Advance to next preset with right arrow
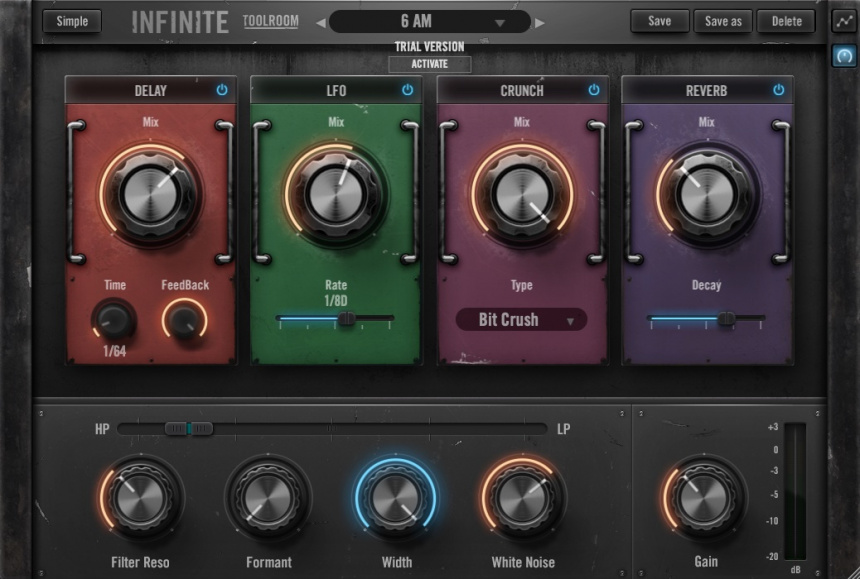Image resolution: width=860 pixels, height=579 pixels. pyautogui.click(x=540, y=21)
